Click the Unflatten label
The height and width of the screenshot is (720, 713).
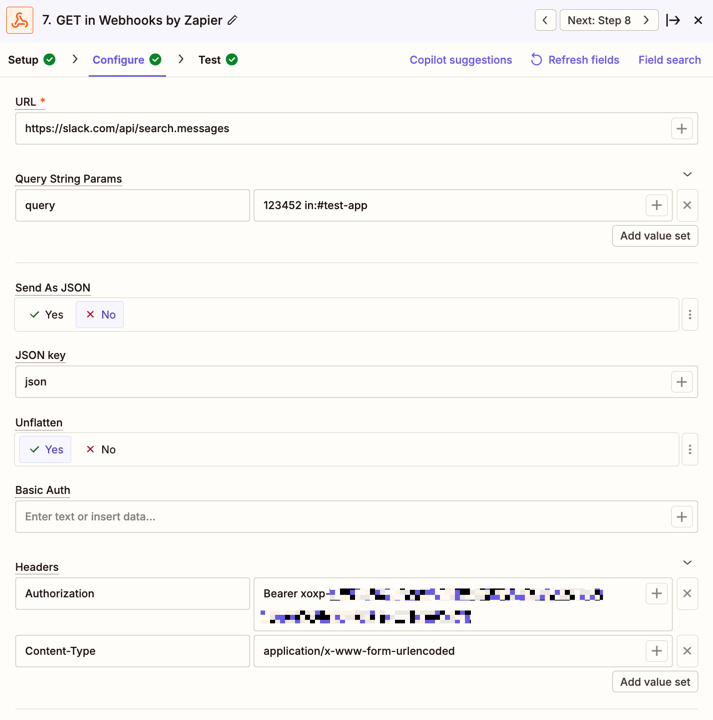click(39, 422)
